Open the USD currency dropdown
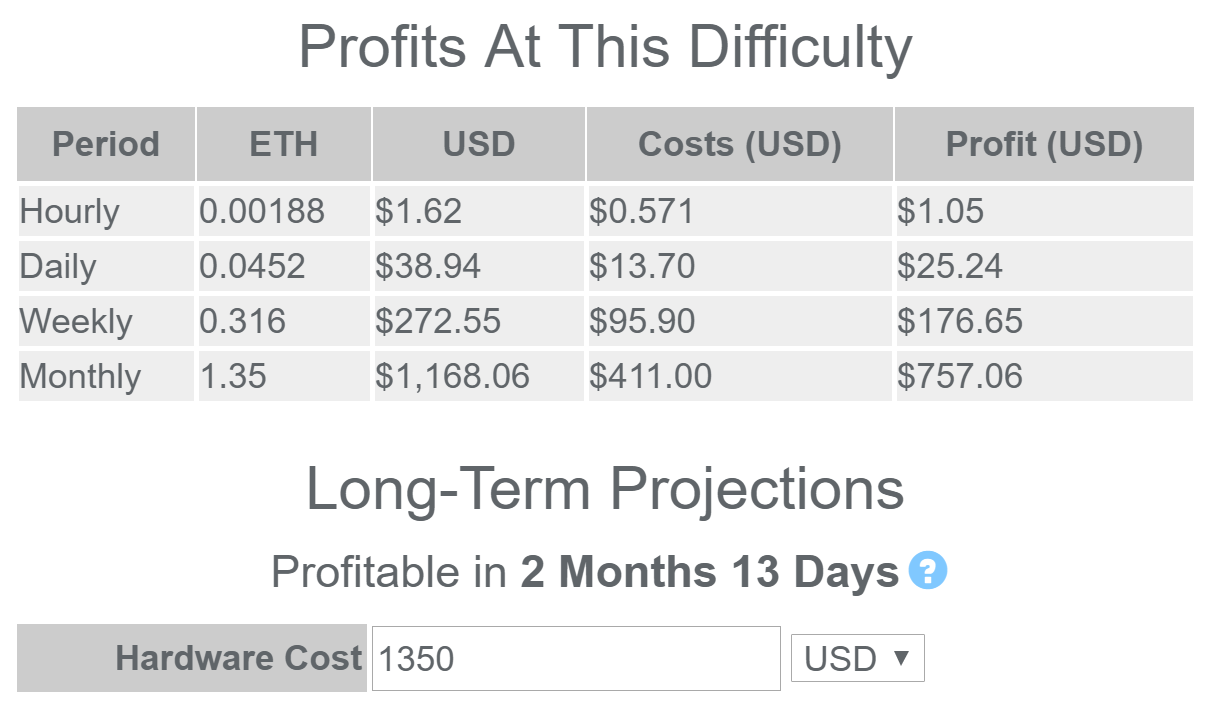This screenshot has width=1216, height=704. pyautogui.click(x=858, y=658)
